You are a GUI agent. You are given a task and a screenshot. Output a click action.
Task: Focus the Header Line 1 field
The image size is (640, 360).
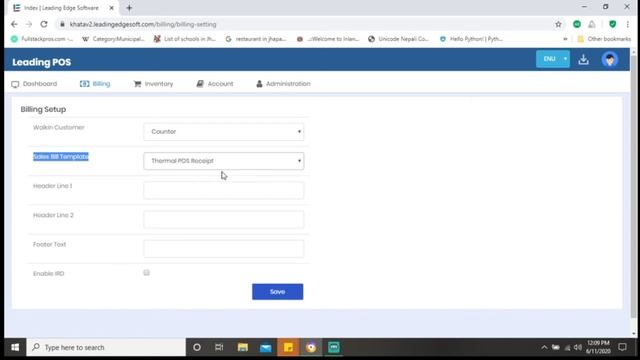[224, 191]
